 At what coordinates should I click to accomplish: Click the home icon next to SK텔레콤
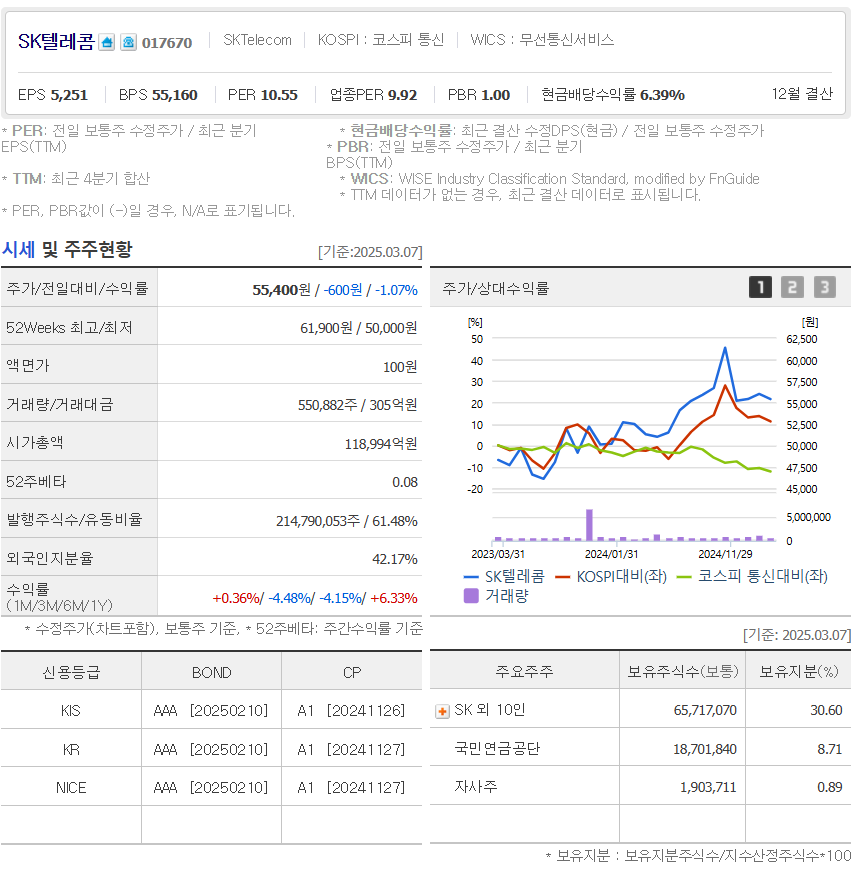[x=107, y=42]
